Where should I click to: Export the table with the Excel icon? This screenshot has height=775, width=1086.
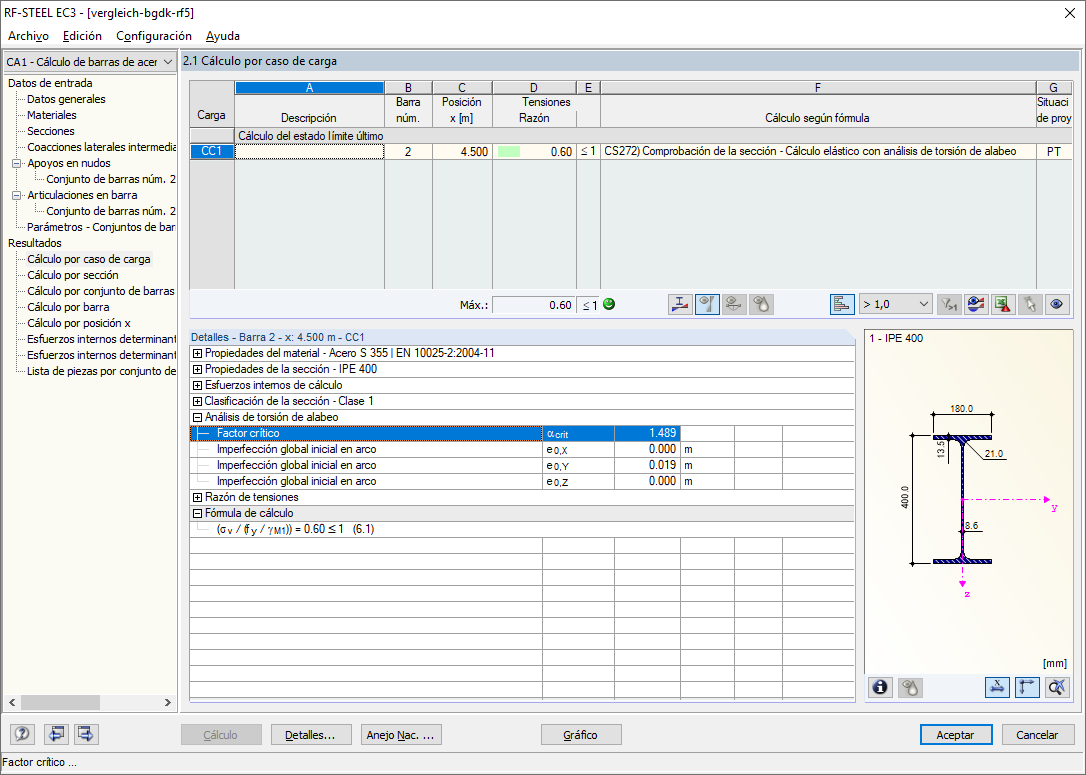point(1003,304)
